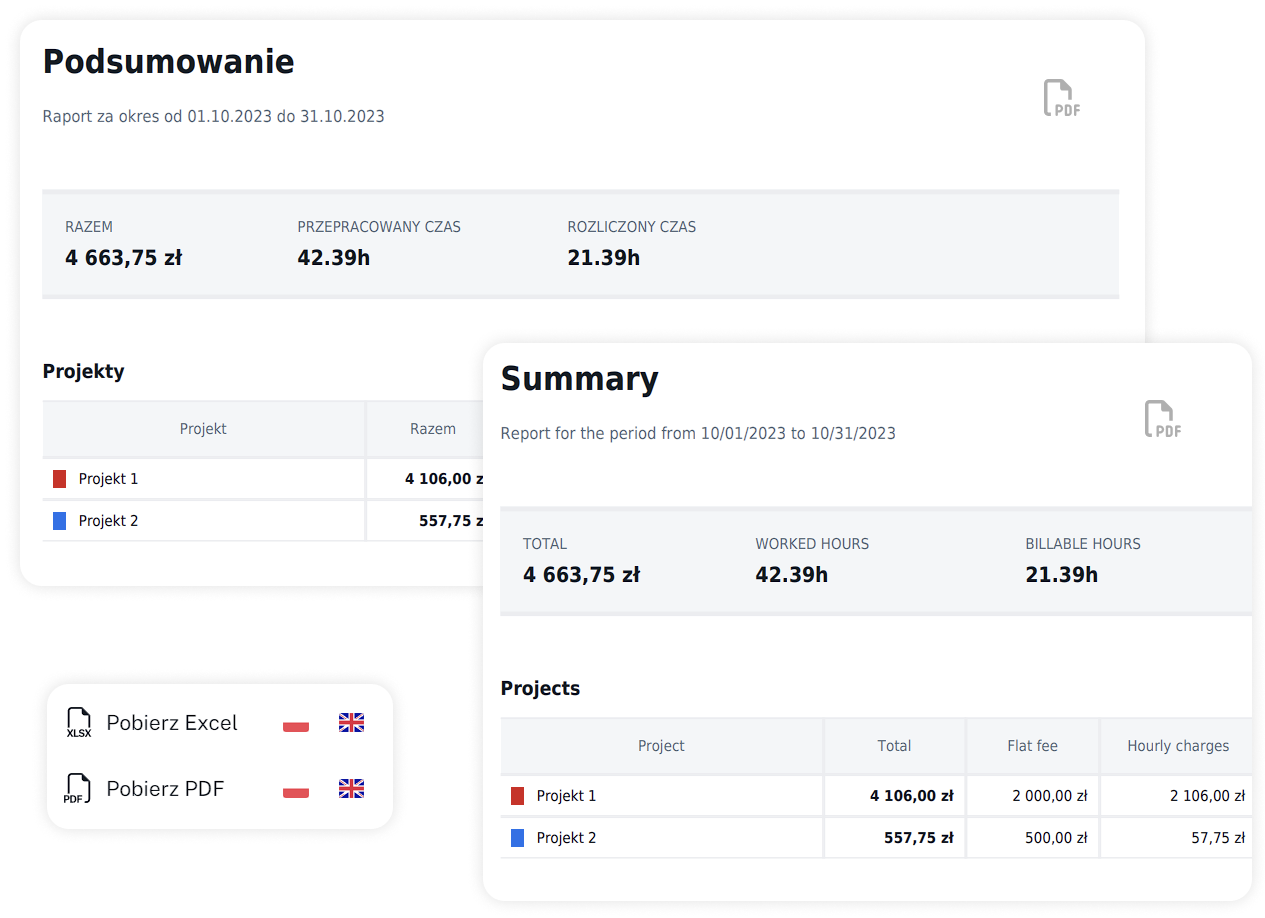Choose UK flag for PDF download

pyautogui.click(x=351, y=789)
